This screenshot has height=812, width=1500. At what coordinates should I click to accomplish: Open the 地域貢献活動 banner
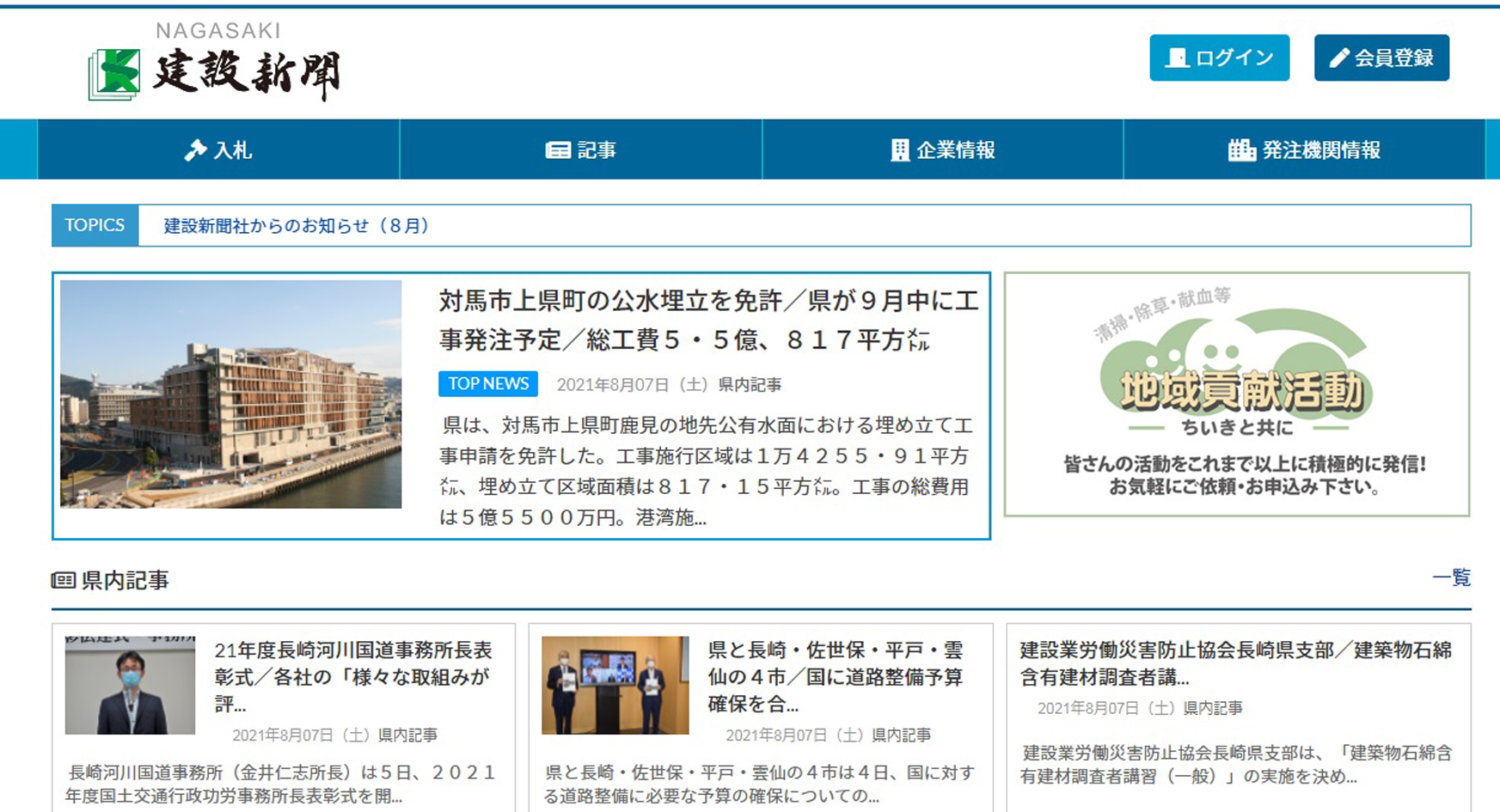[1237, 394]
